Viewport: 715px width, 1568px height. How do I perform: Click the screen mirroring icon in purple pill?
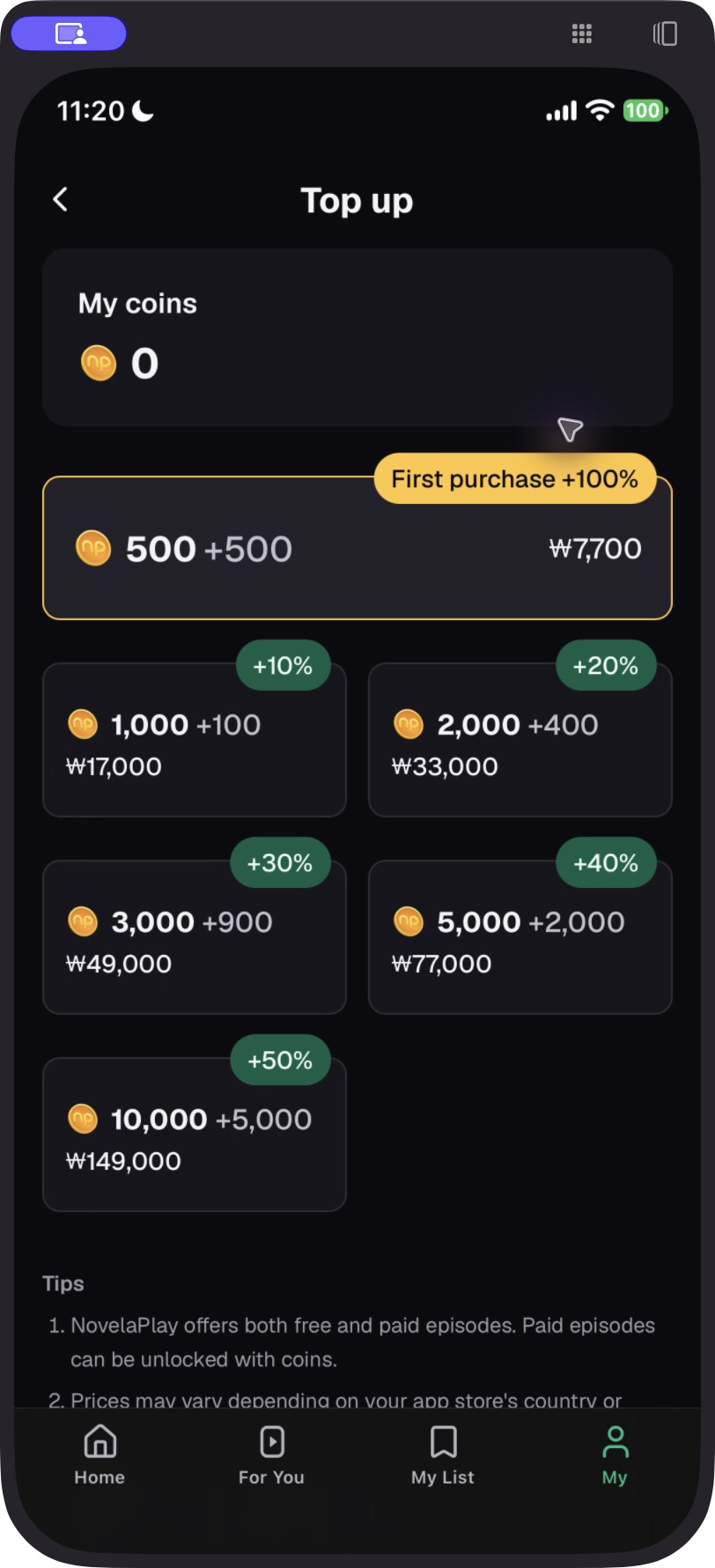click(70, 34)
